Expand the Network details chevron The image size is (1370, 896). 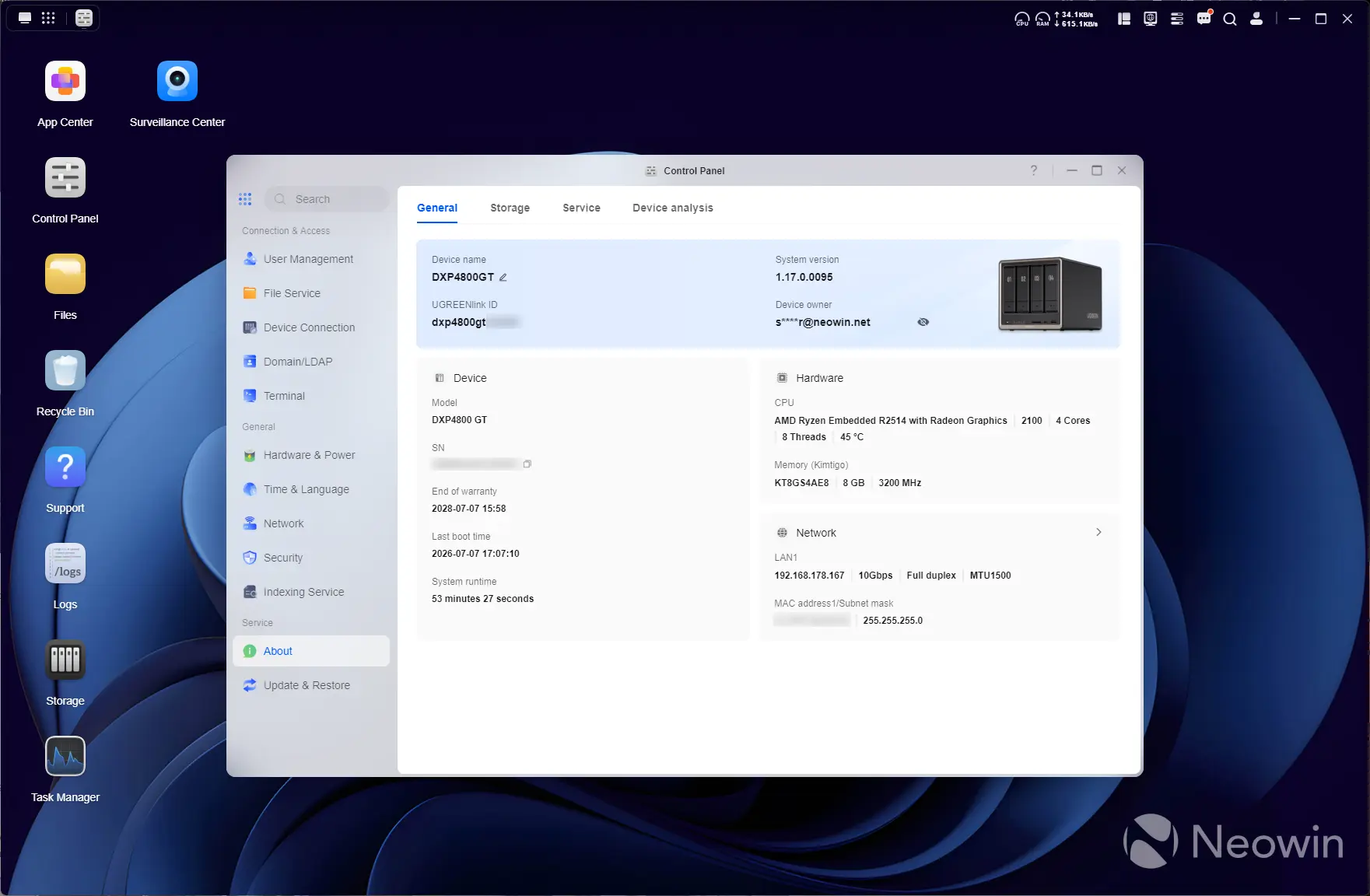click(1098, 533)
